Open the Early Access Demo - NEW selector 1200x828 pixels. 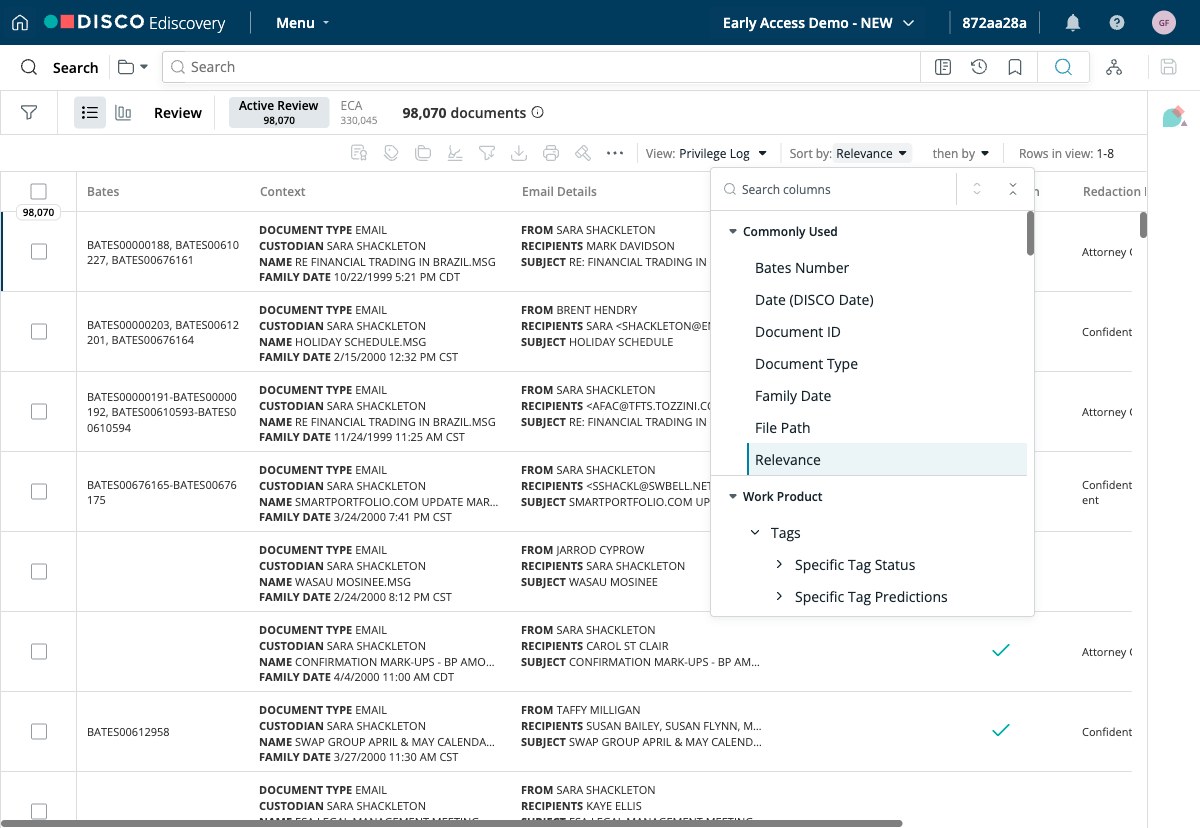point(818,22)
